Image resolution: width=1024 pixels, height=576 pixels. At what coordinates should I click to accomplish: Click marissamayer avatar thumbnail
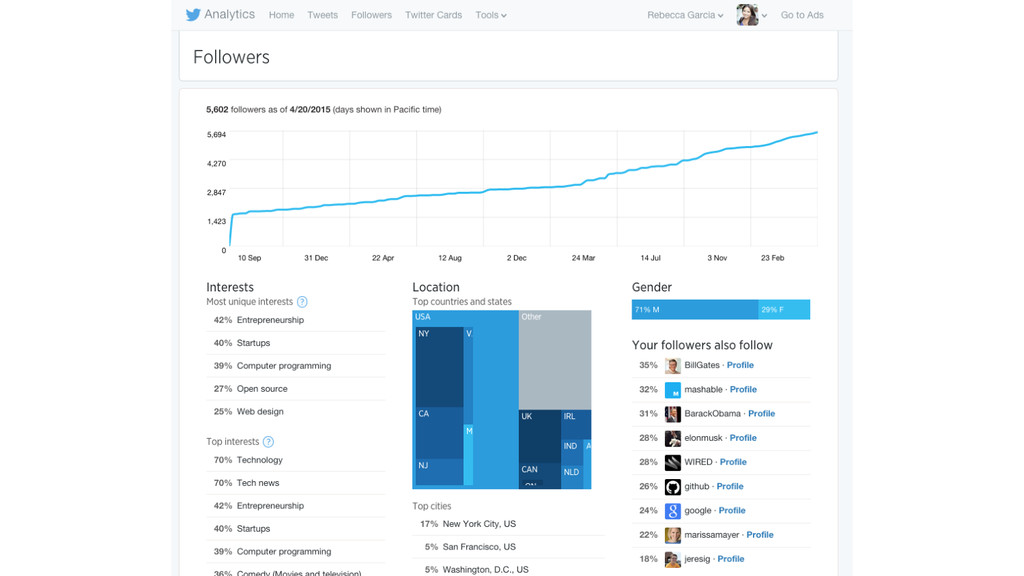pyautogui.click(x=673, y=535)
